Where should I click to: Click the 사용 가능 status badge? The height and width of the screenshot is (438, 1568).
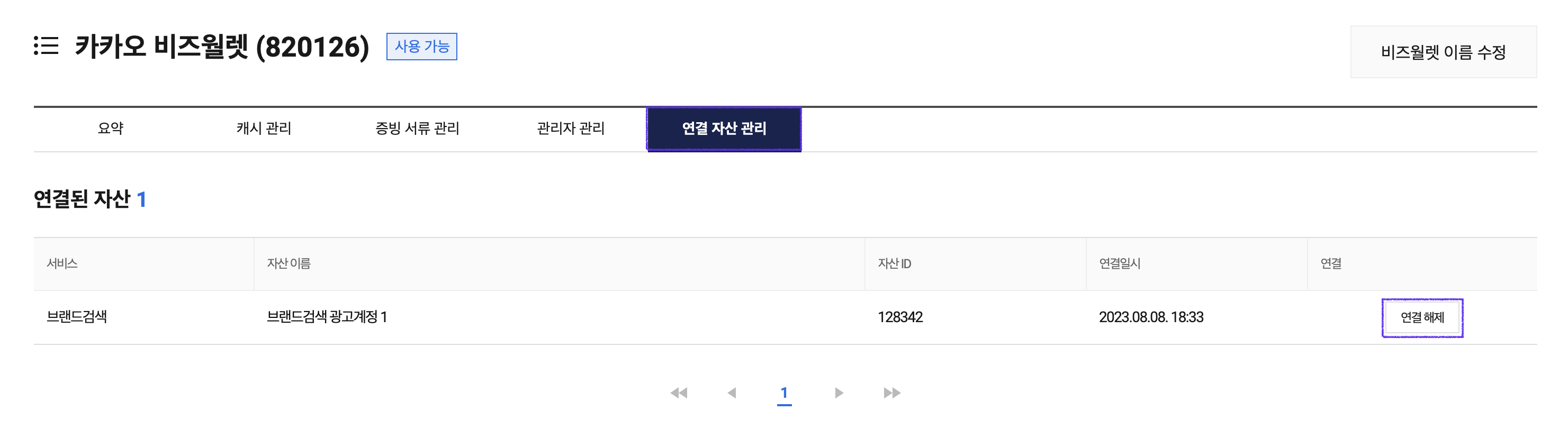tap(421, 47)
